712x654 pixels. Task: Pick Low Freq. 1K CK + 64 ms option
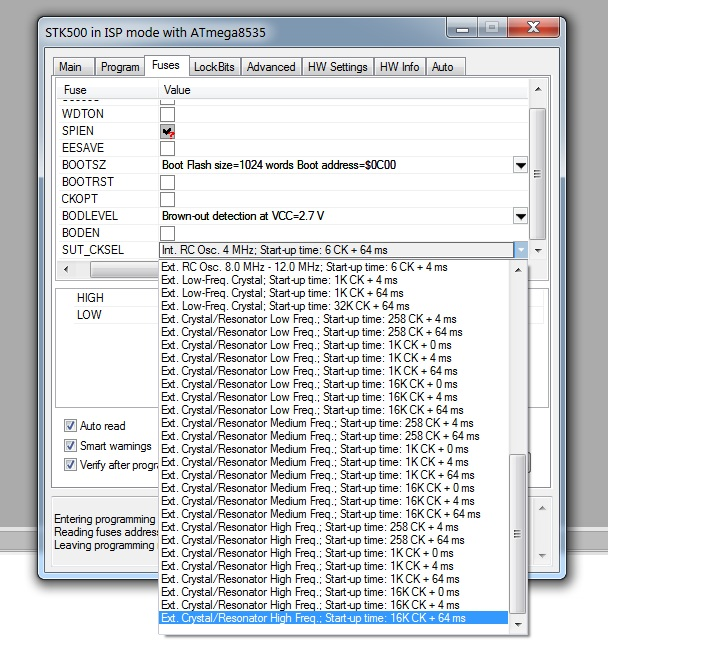pos(334,371)
